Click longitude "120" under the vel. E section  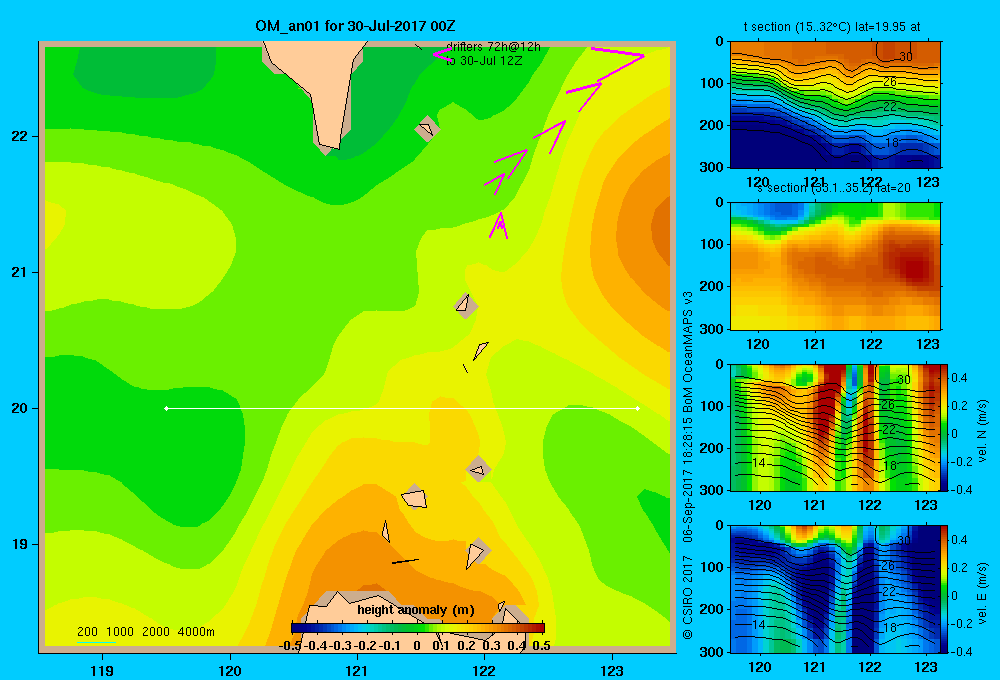[759, 667]
